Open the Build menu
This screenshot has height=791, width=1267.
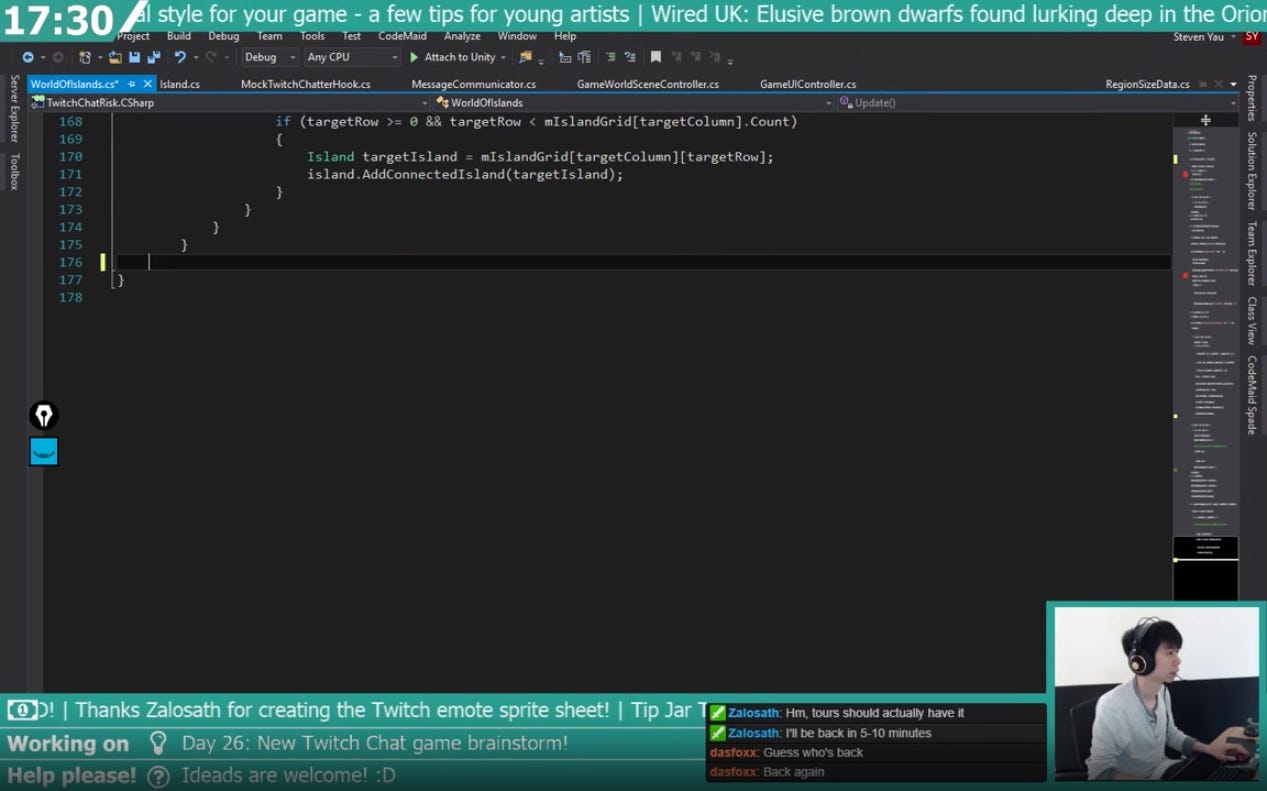tap(179, 36)
